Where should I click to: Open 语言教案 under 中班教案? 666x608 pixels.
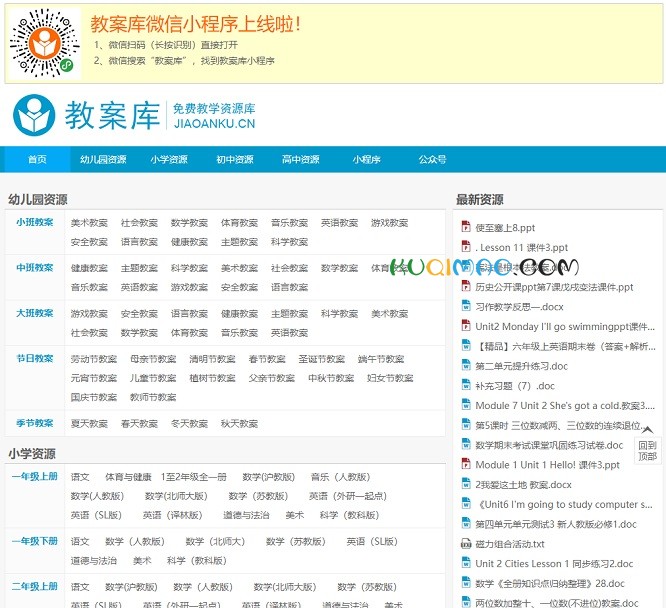click(x=289, y=287)
